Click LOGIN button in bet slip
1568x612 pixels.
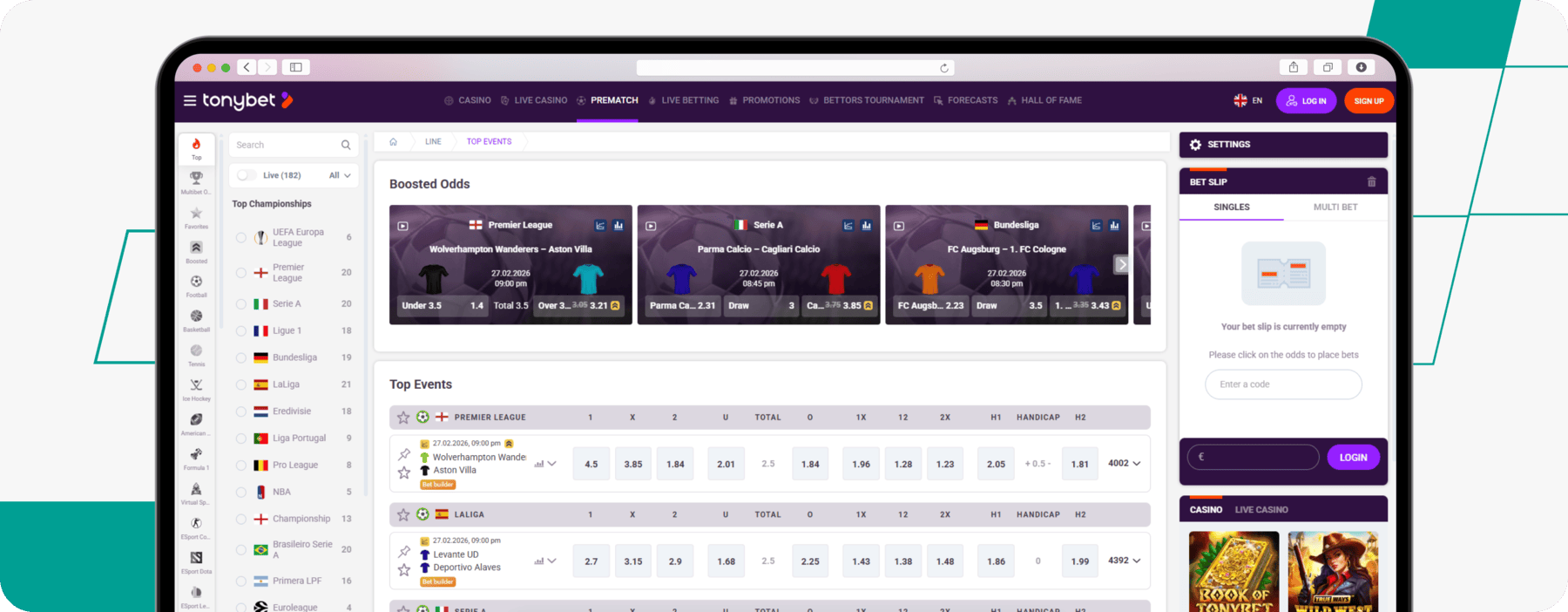pyautogui.click(x=1353, y=458)
